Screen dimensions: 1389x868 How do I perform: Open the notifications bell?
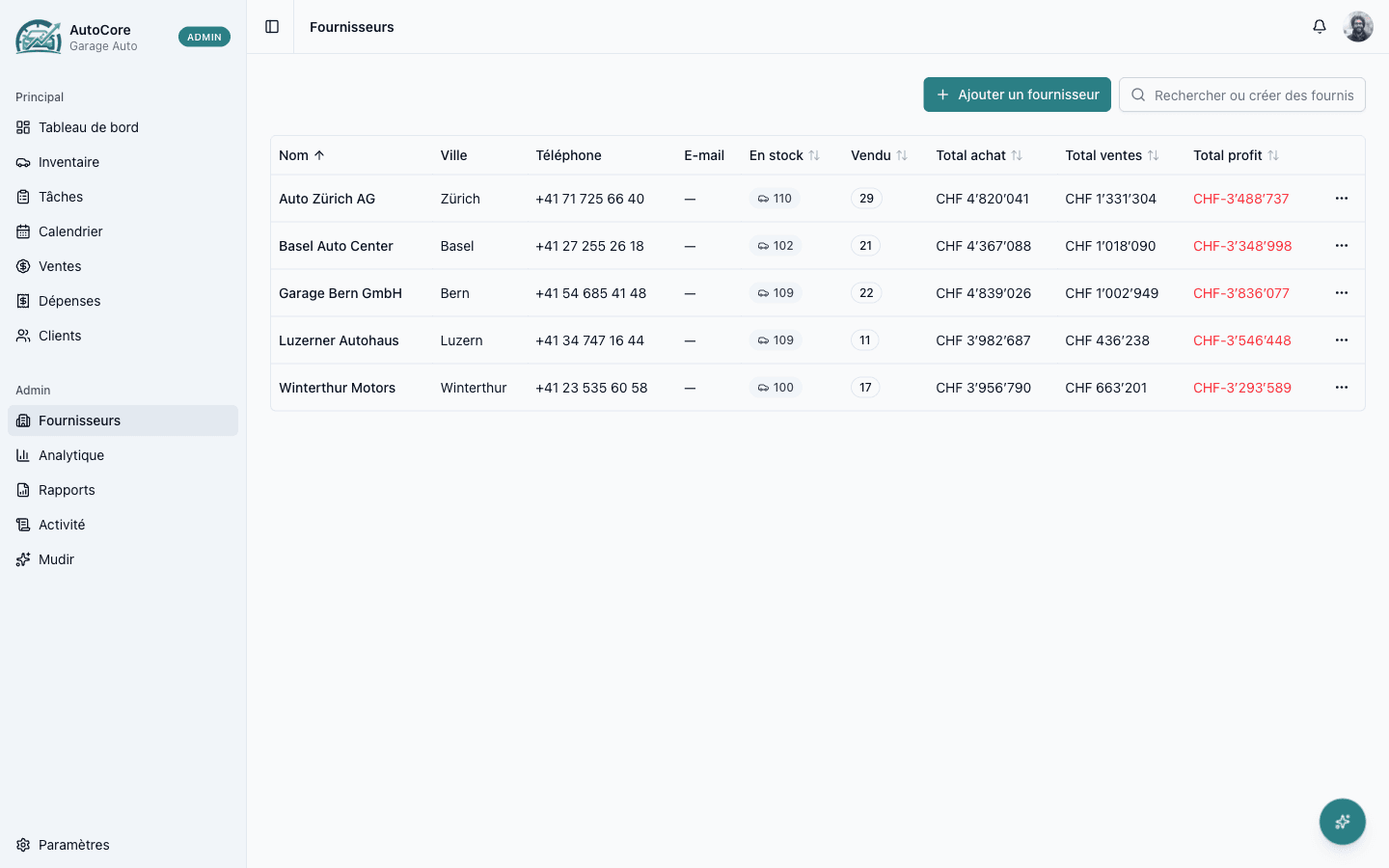pos(1320,27)
